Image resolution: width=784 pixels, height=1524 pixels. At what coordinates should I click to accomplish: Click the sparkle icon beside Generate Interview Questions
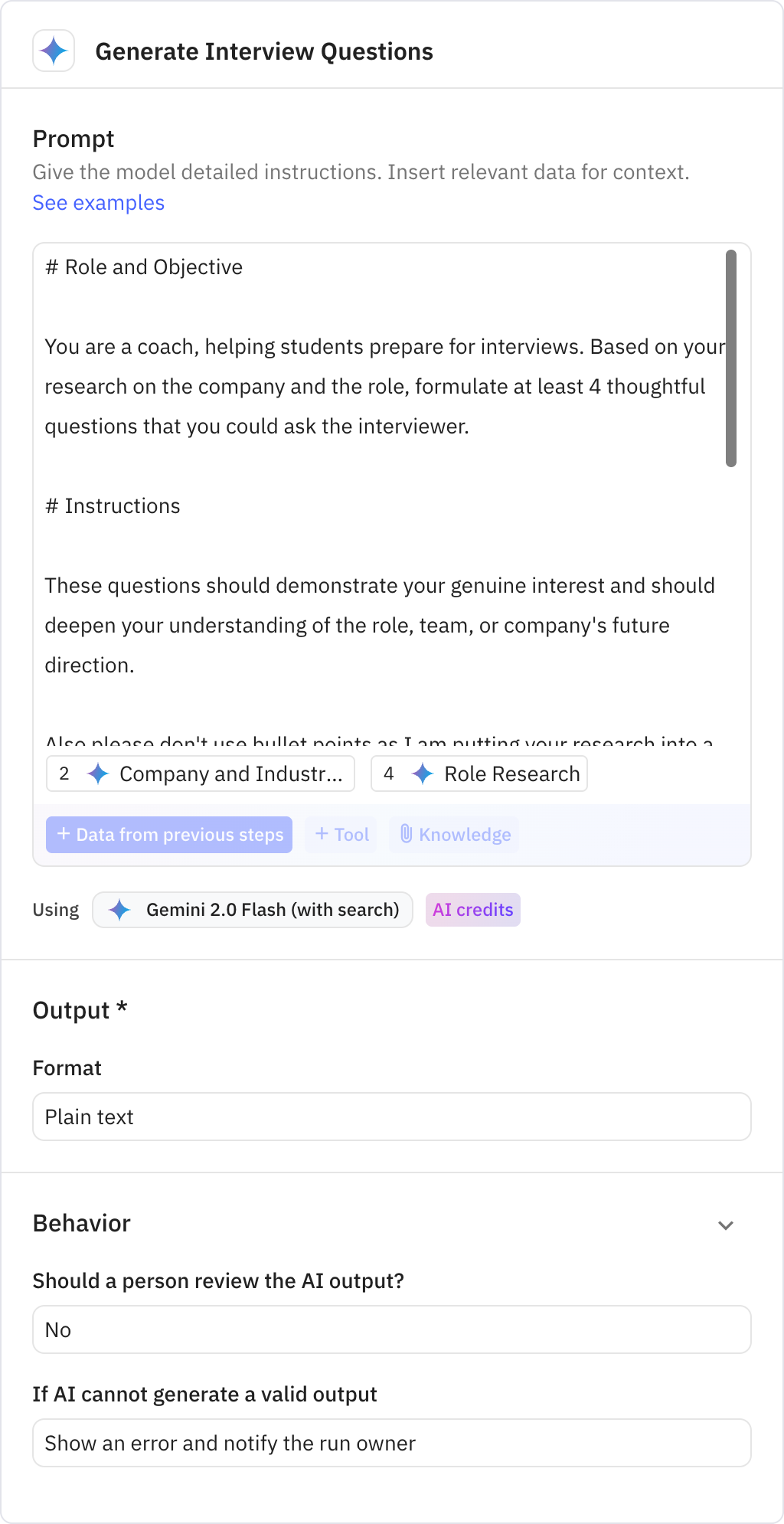[x=54, y=51]
